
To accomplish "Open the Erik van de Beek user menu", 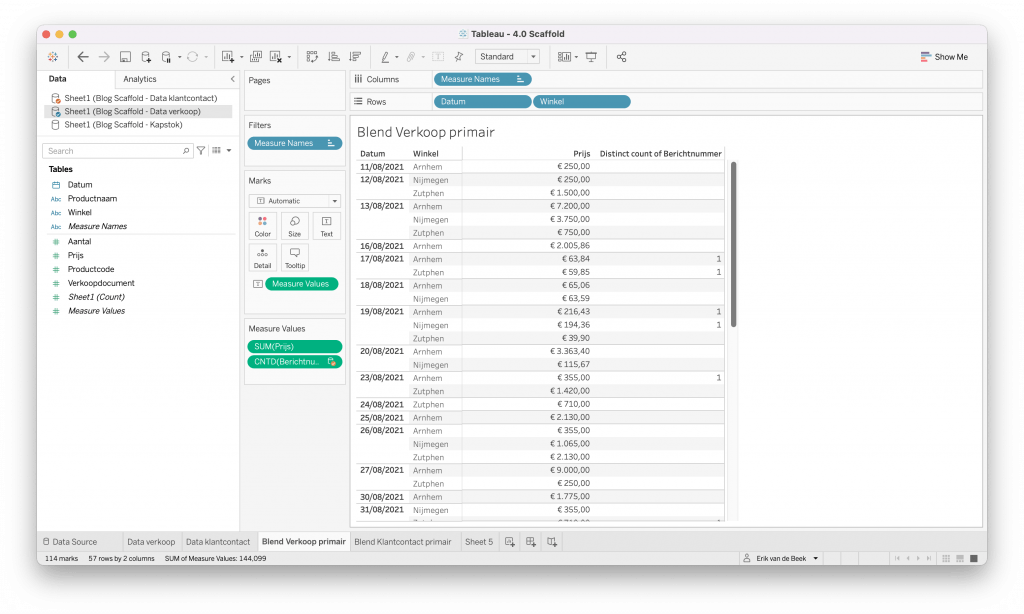I will (781, 558).
